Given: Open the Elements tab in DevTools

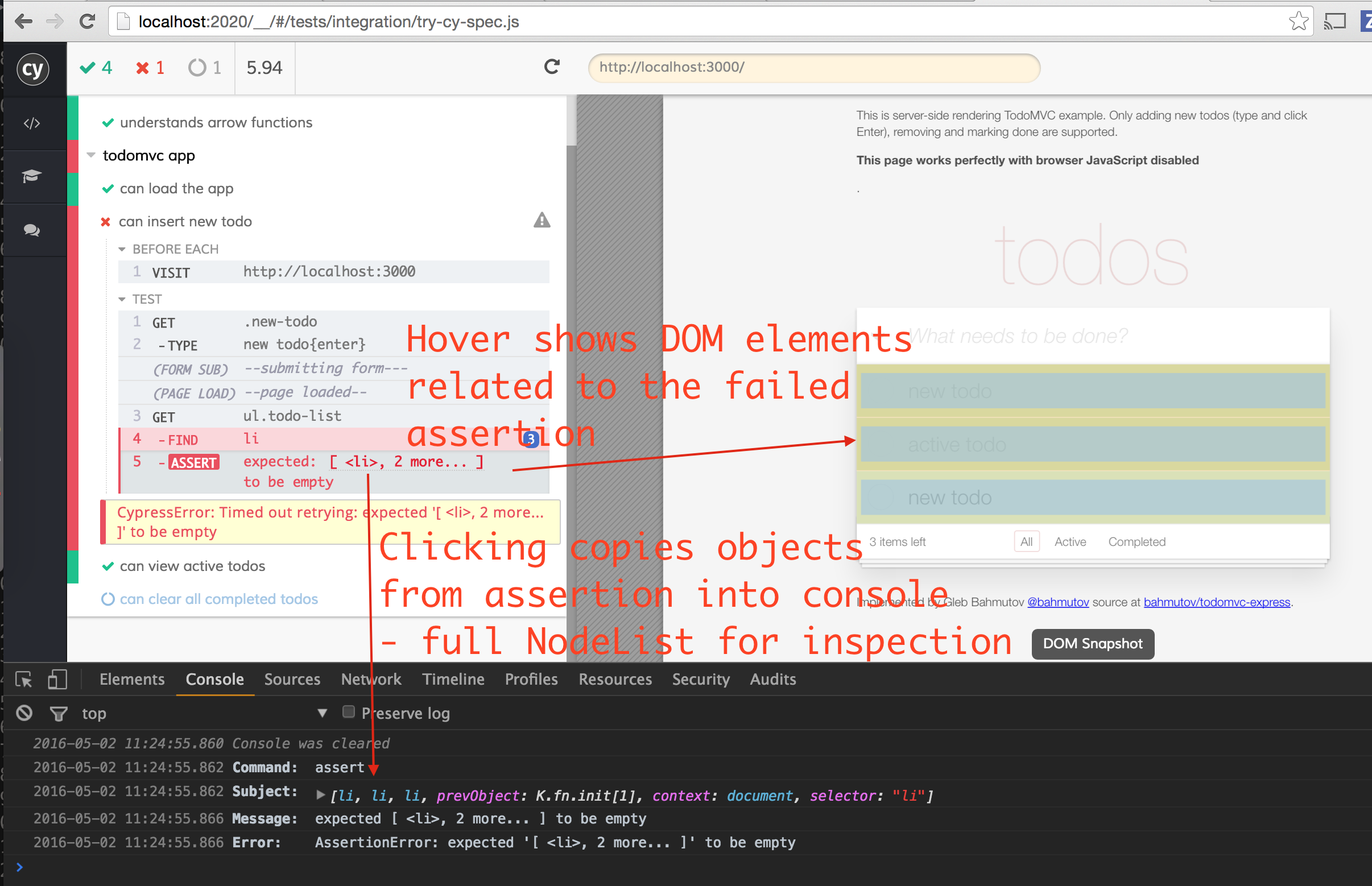Looking at the screenshot, I should pos(132,680).
